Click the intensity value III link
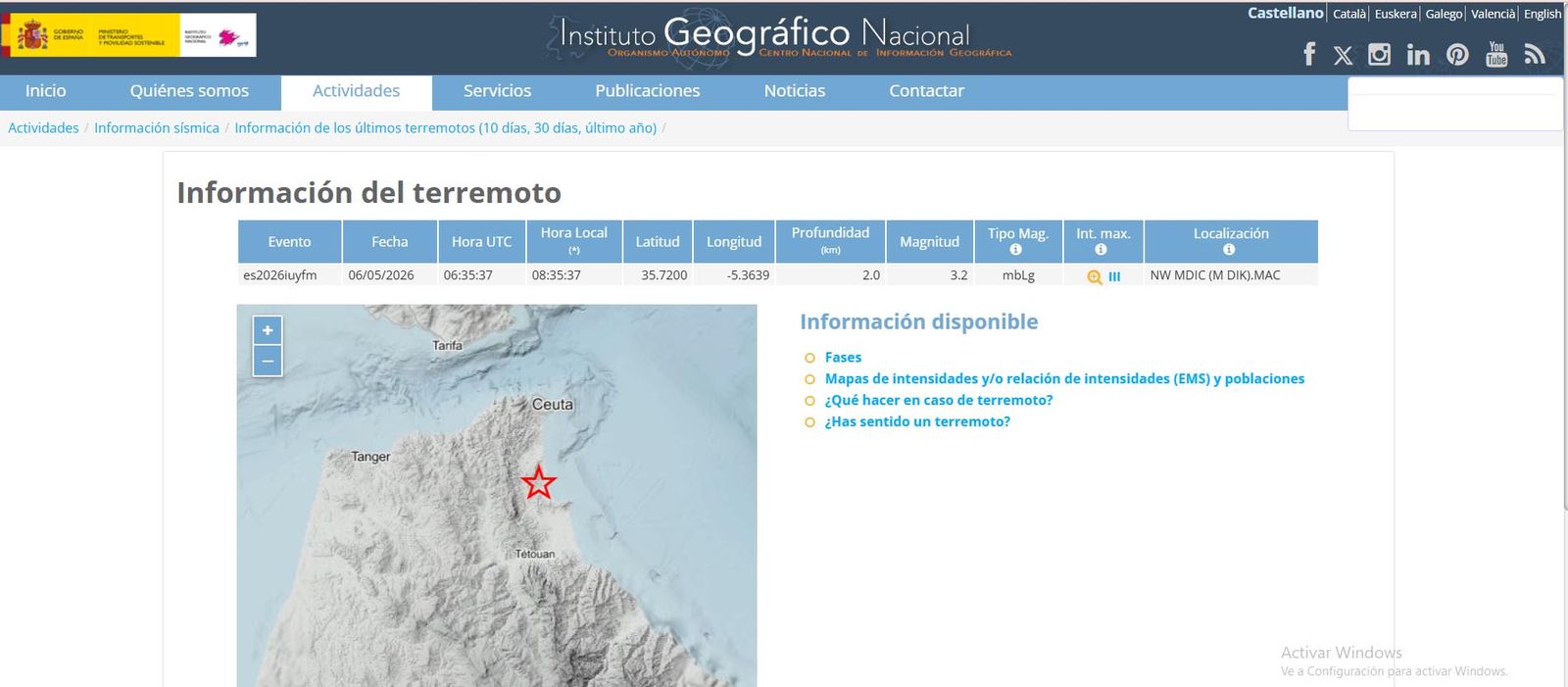 coord(1114,277)
